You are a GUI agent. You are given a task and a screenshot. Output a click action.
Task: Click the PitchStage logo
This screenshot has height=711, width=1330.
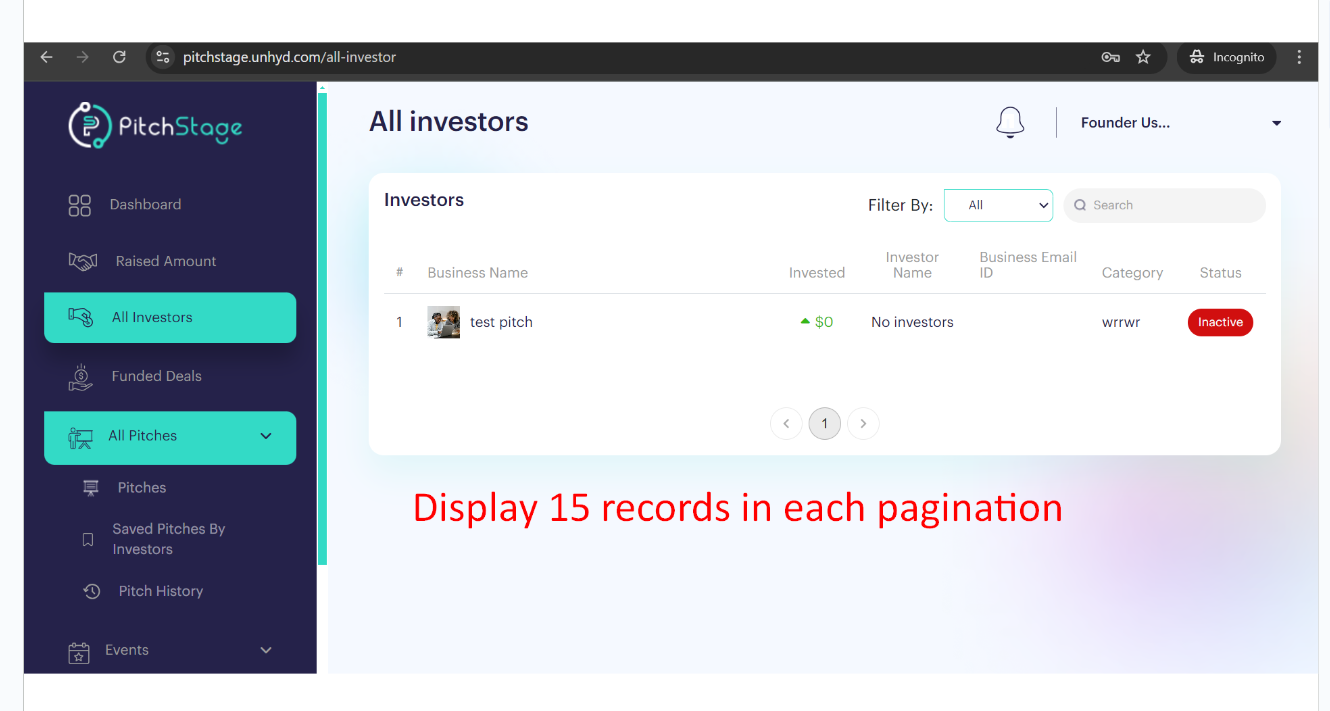(155, 126)
